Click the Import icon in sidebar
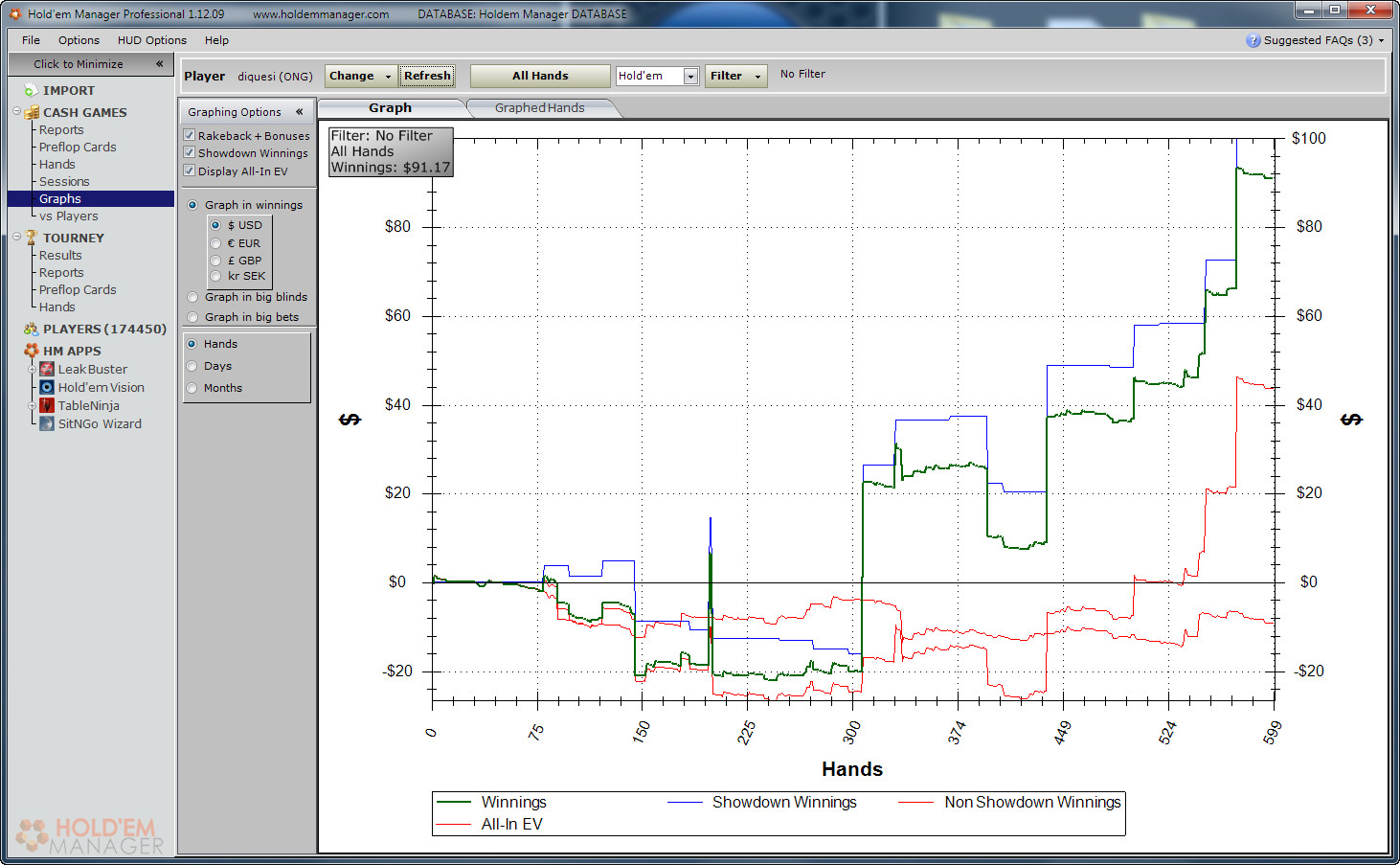 tap(31, 90)
